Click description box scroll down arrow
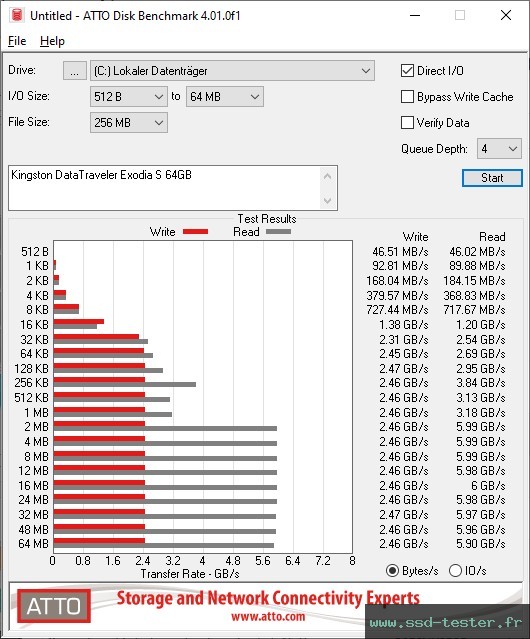This screenshot has height=639, width=530. point(328,200)
